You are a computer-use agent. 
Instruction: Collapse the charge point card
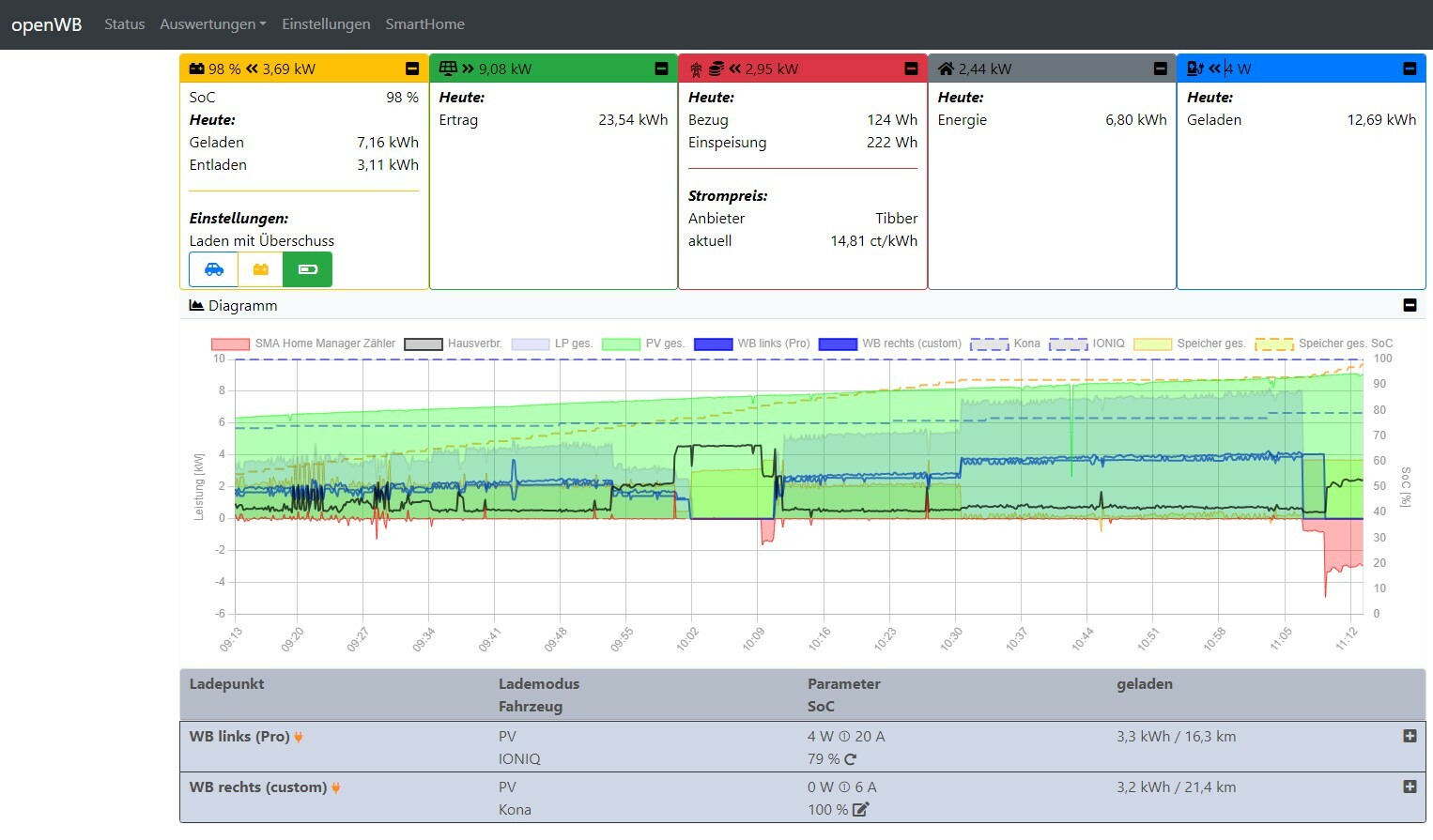tap(1410, 69)
